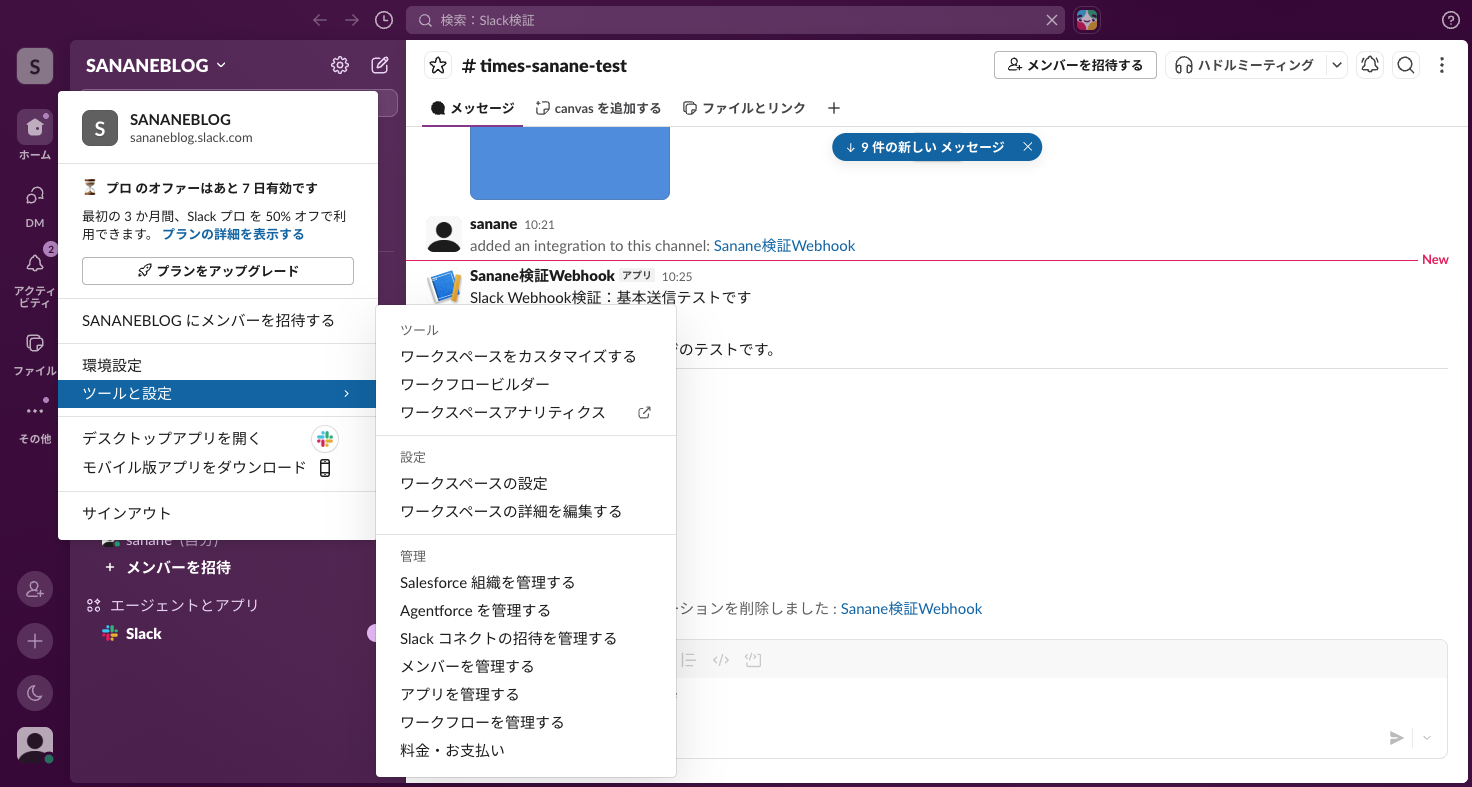
Task: Select SANANEBLOG にメンバーを招待する
Action: pos(218,321)
